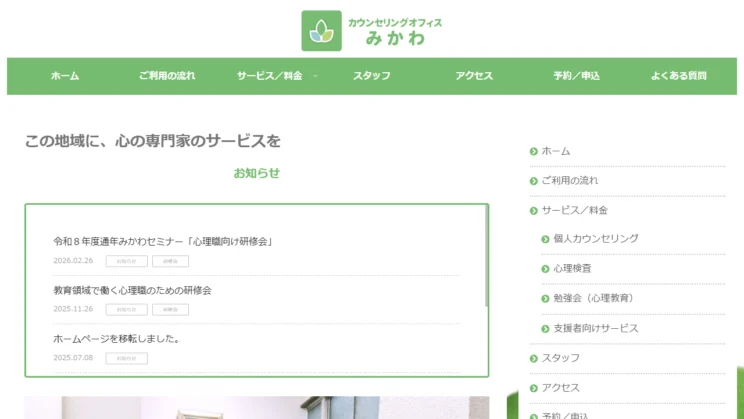
Task: Go to 予約/申込 in the green navbar
Action: click(576, 76)
